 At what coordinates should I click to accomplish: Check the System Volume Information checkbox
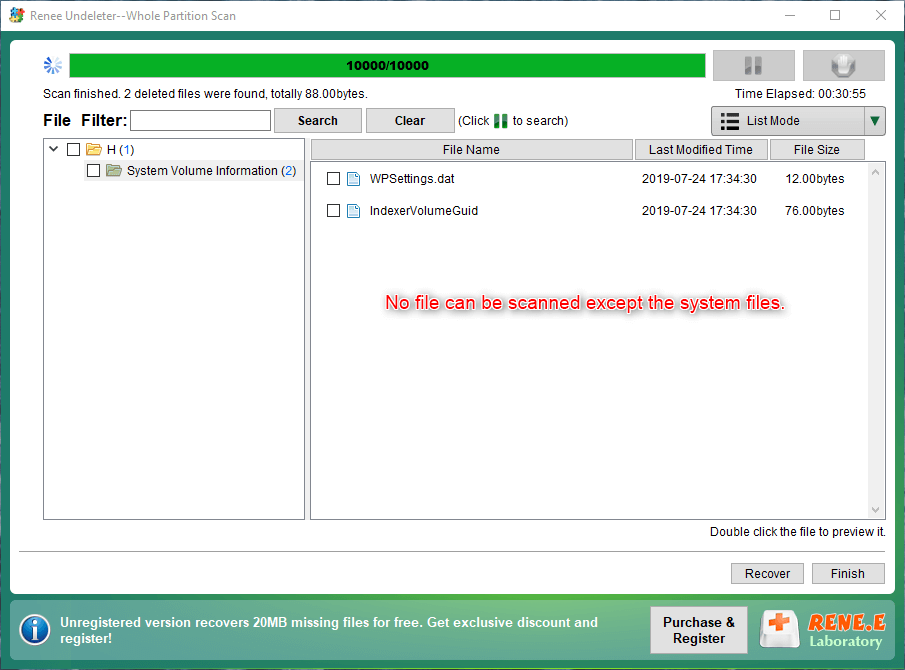click(x=93, y=171)
